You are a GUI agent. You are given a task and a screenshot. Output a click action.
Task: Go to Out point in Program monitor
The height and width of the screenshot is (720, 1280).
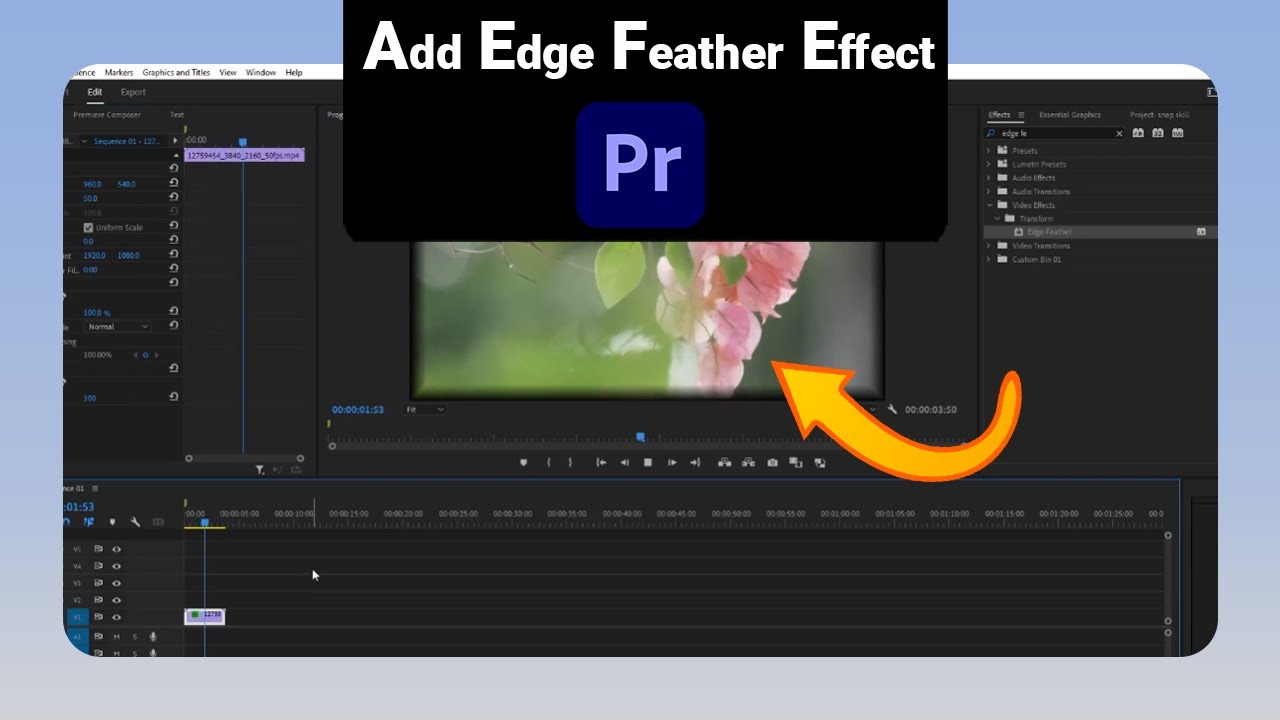[695, 462]
